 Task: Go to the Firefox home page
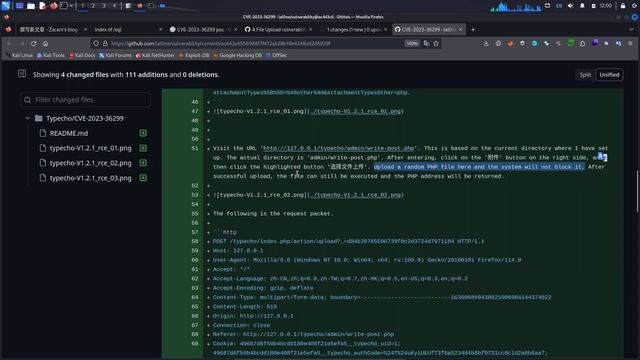(45, 43)
